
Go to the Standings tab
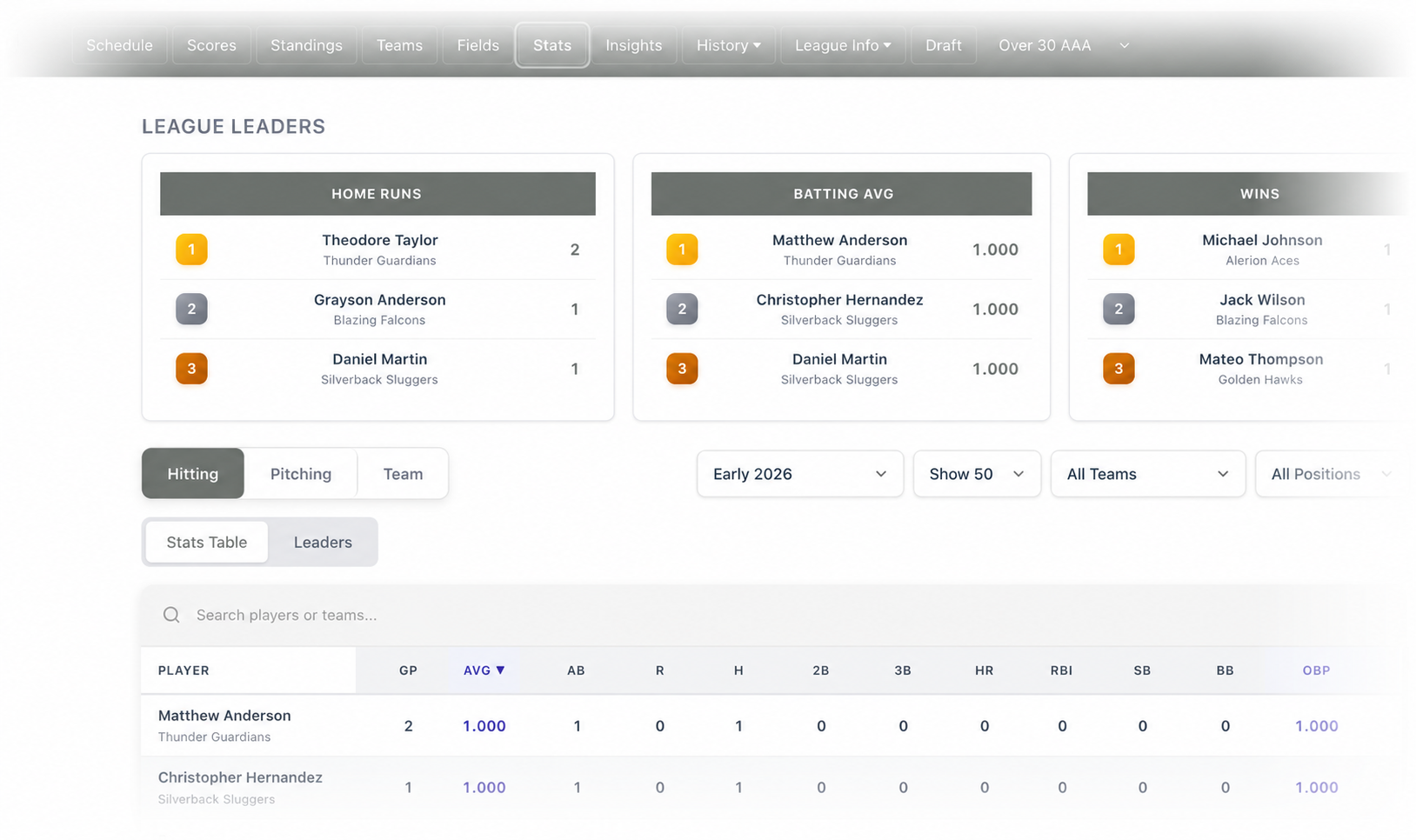pyautogui.click(x=306, y=45)
